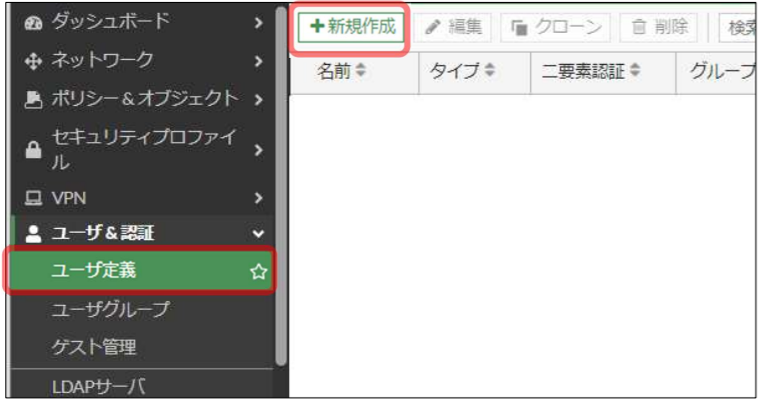Screen dimensions: 758x400
Task: Click the clone icon beside クローン
Action: [519, 28]
